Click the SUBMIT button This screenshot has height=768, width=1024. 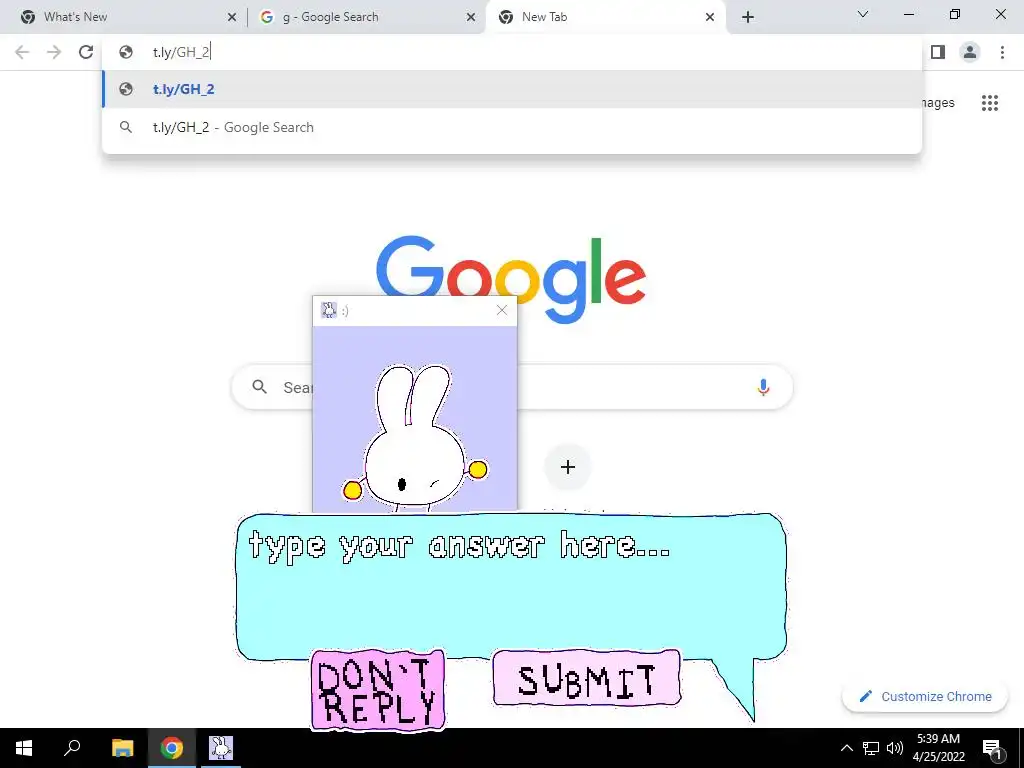(x=586, y=679)
